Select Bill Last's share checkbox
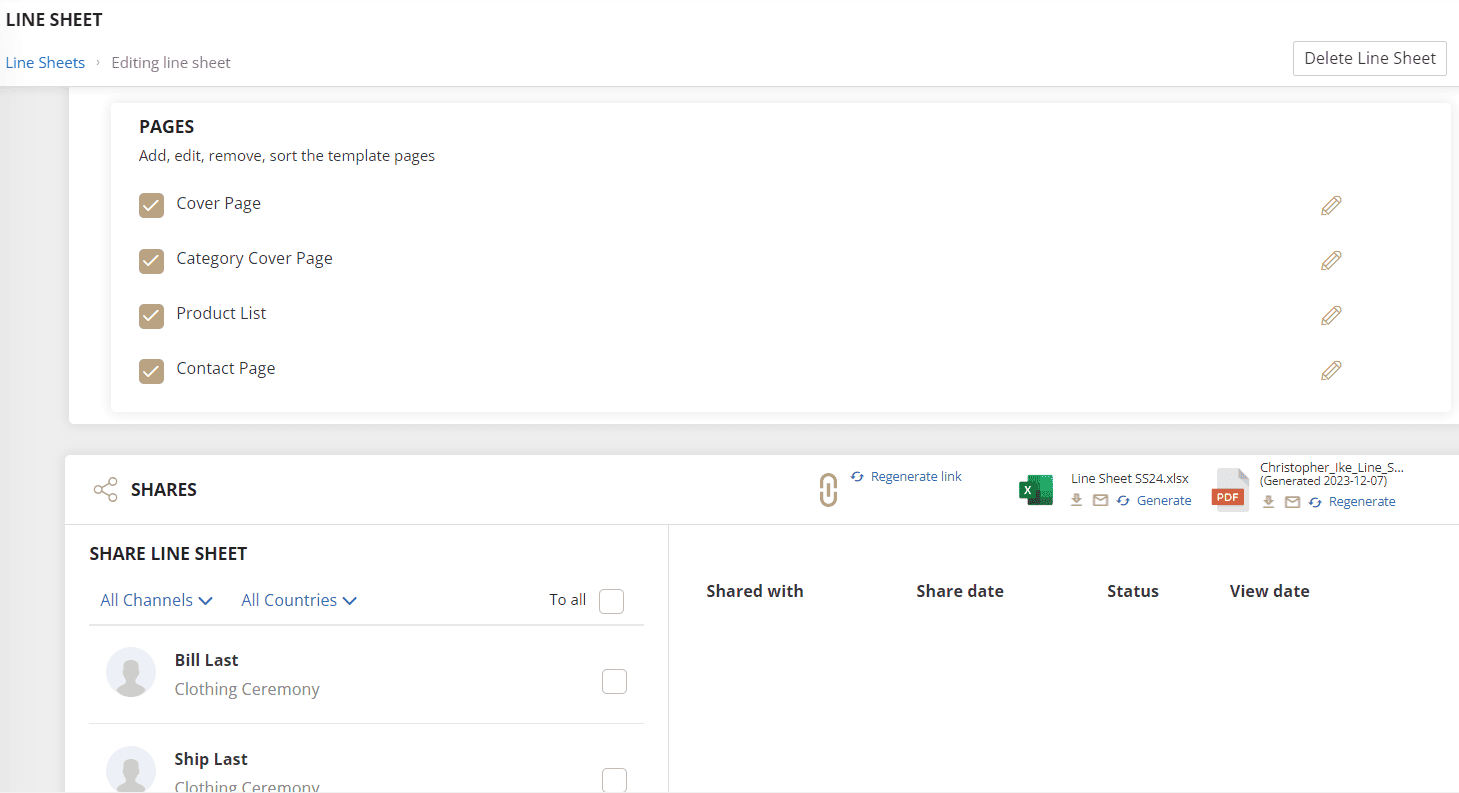 (614, 681)
